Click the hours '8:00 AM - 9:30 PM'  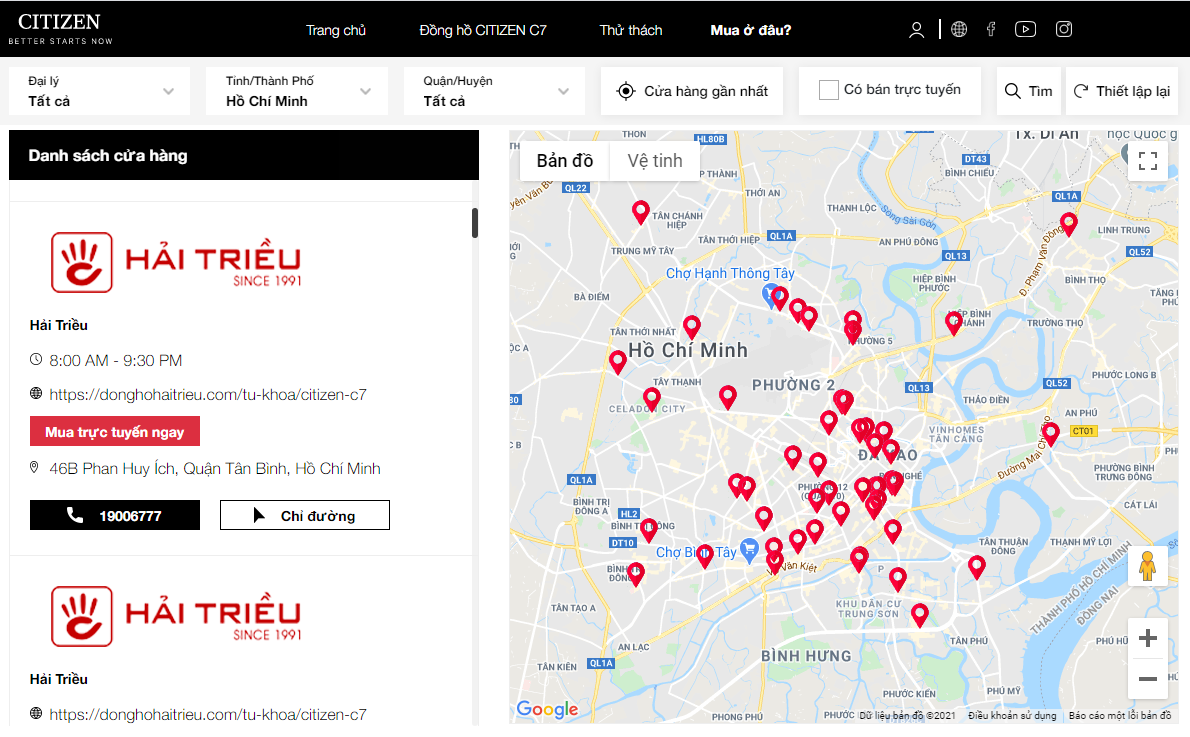click(x=115, y=361)
